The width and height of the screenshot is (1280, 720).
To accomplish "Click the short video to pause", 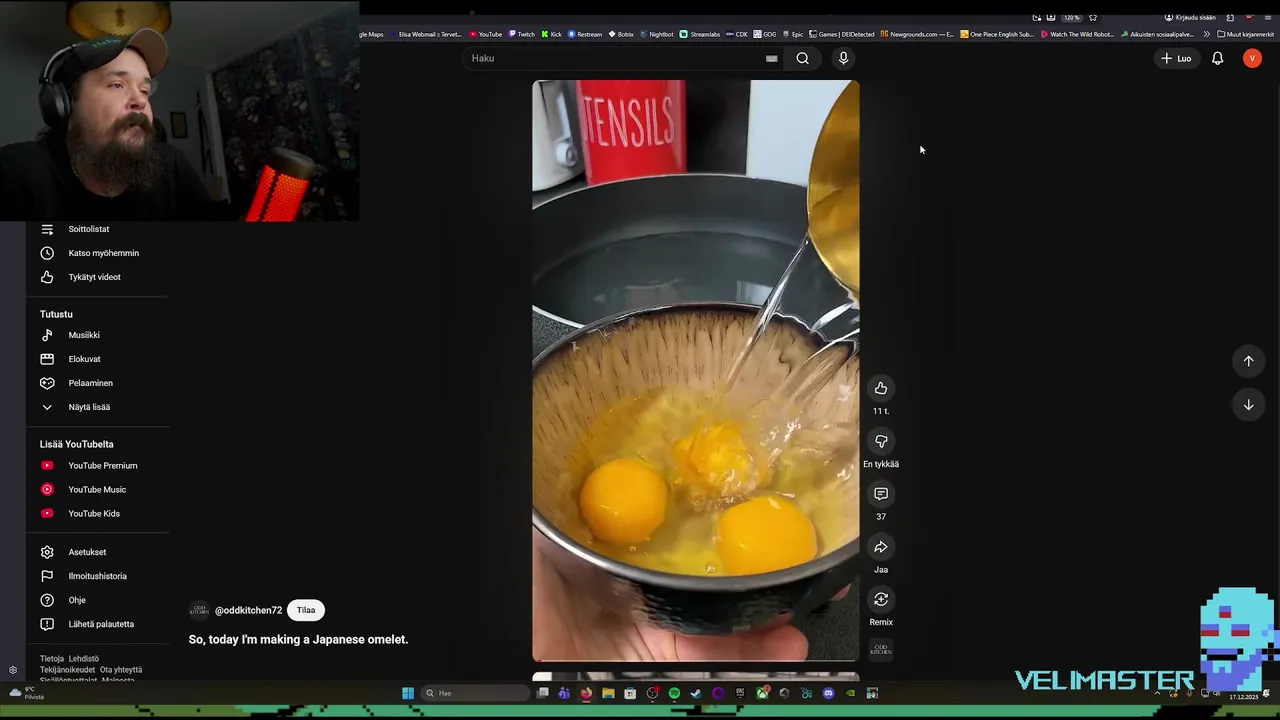I will pyautogui.click(x=695, y=370).
